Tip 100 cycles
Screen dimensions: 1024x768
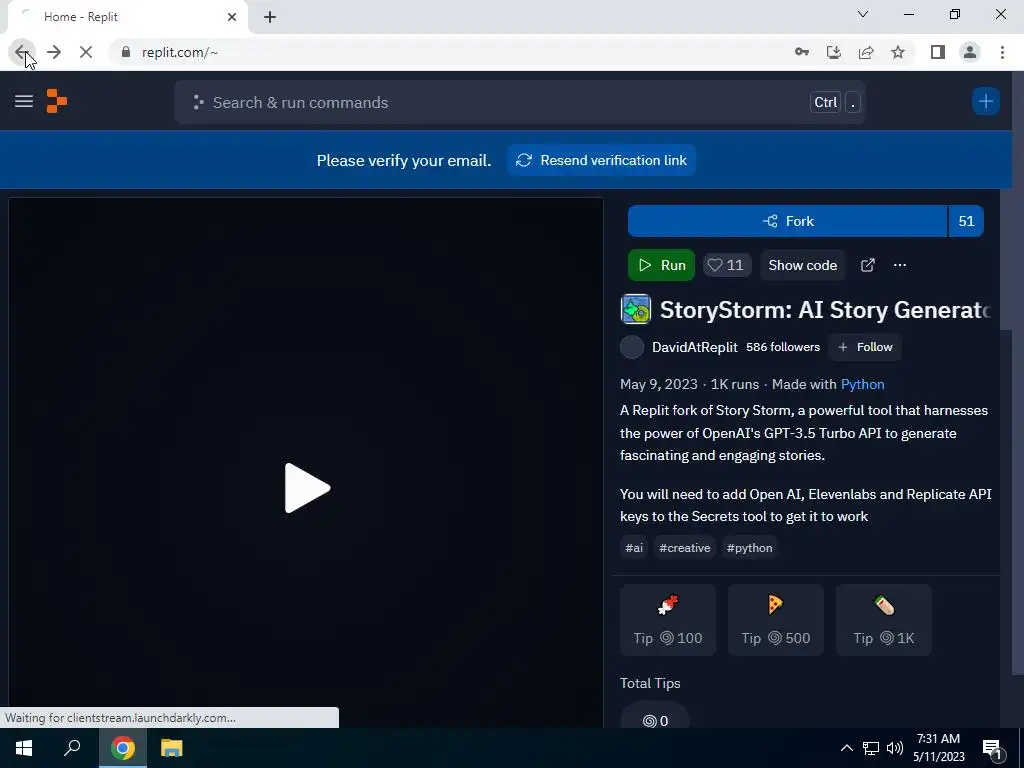click(x=667, y=620)
